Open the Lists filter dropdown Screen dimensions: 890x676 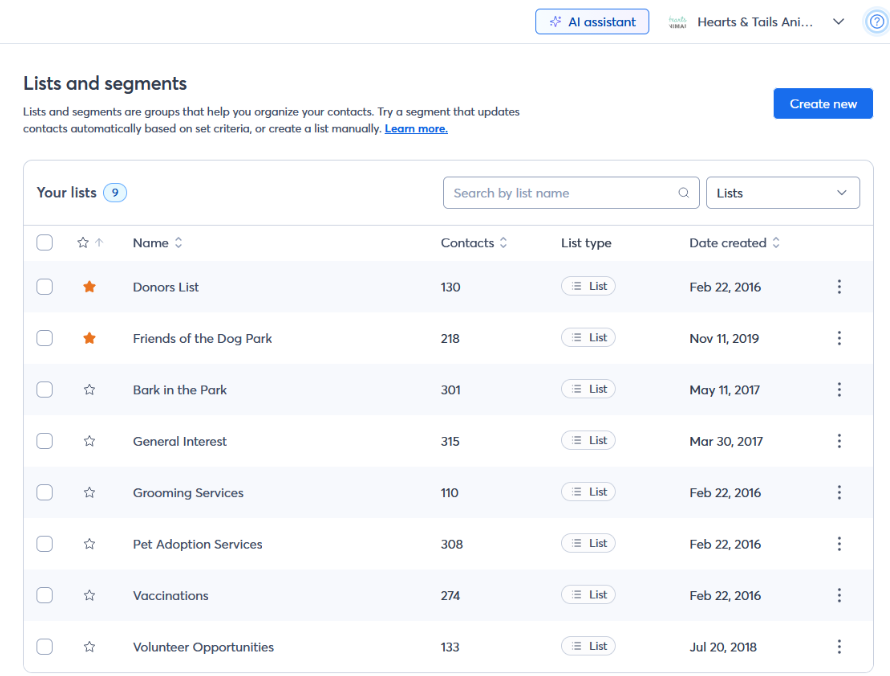coord(783,193)
